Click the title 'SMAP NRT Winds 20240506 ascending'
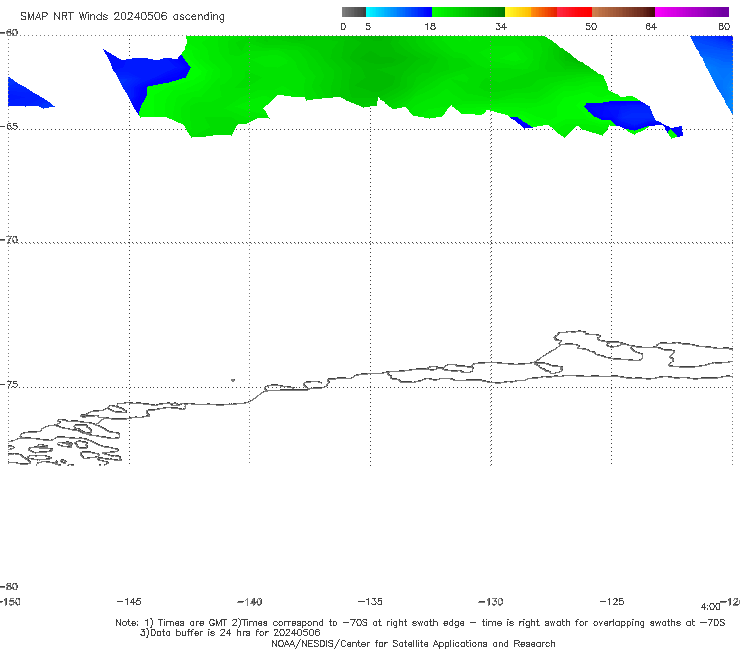Screen dimensions: 740x650 pos(122,16)
